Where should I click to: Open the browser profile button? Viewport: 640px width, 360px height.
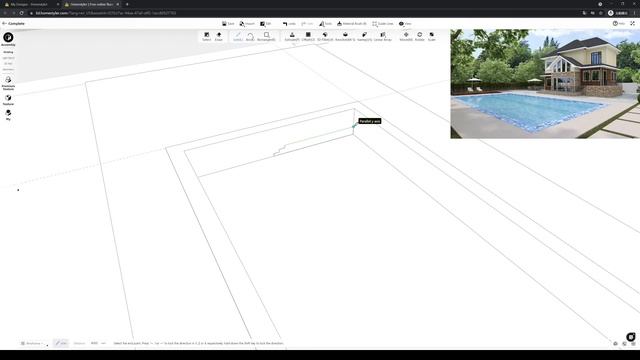coord(618,13)
